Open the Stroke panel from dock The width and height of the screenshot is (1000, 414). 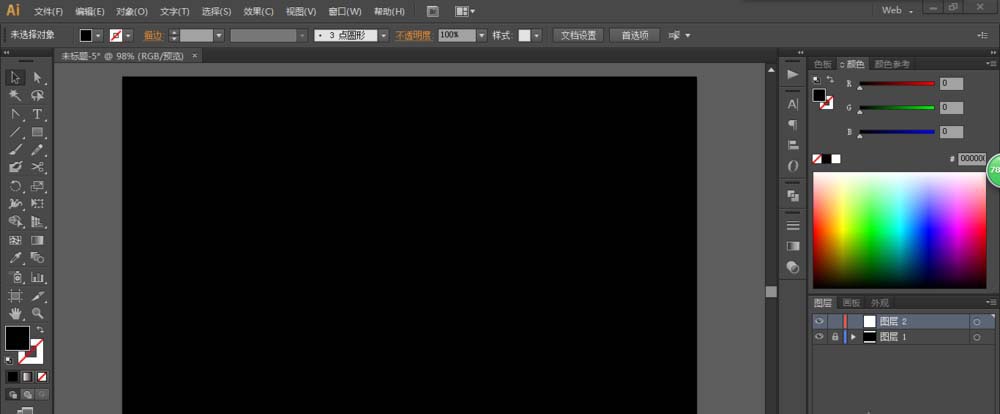[x=793, y=225]
